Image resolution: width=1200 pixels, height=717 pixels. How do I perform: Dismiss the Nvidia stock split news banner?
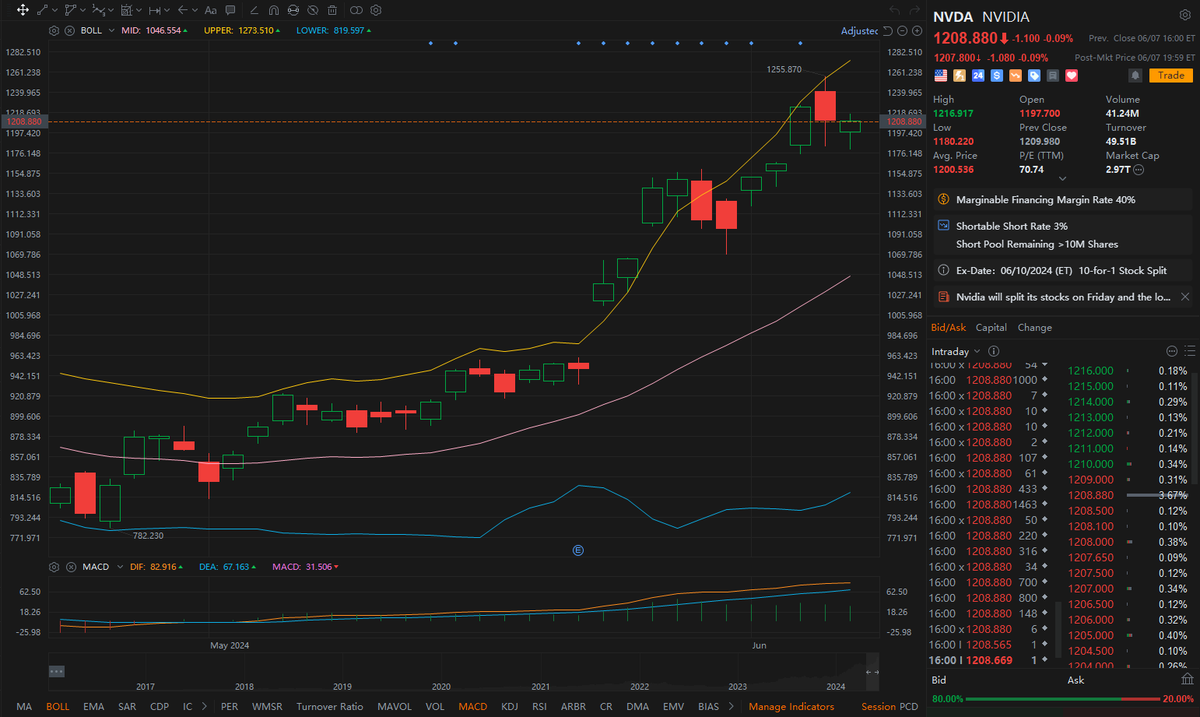(x=1185, y=297)
